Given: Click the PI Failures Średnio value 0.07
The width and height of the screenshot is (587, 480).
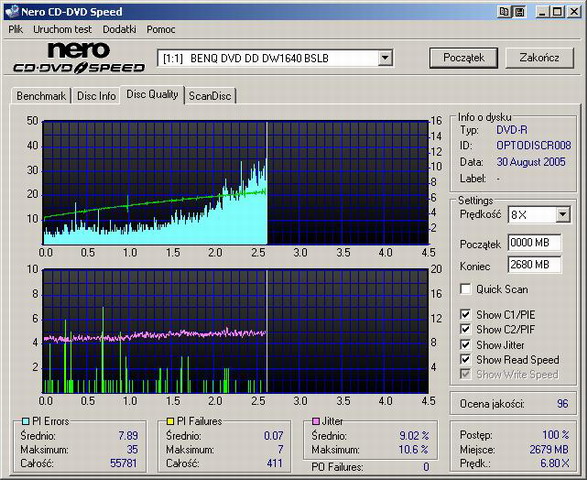Looking at the screenshot, I should tap(273, 435).
